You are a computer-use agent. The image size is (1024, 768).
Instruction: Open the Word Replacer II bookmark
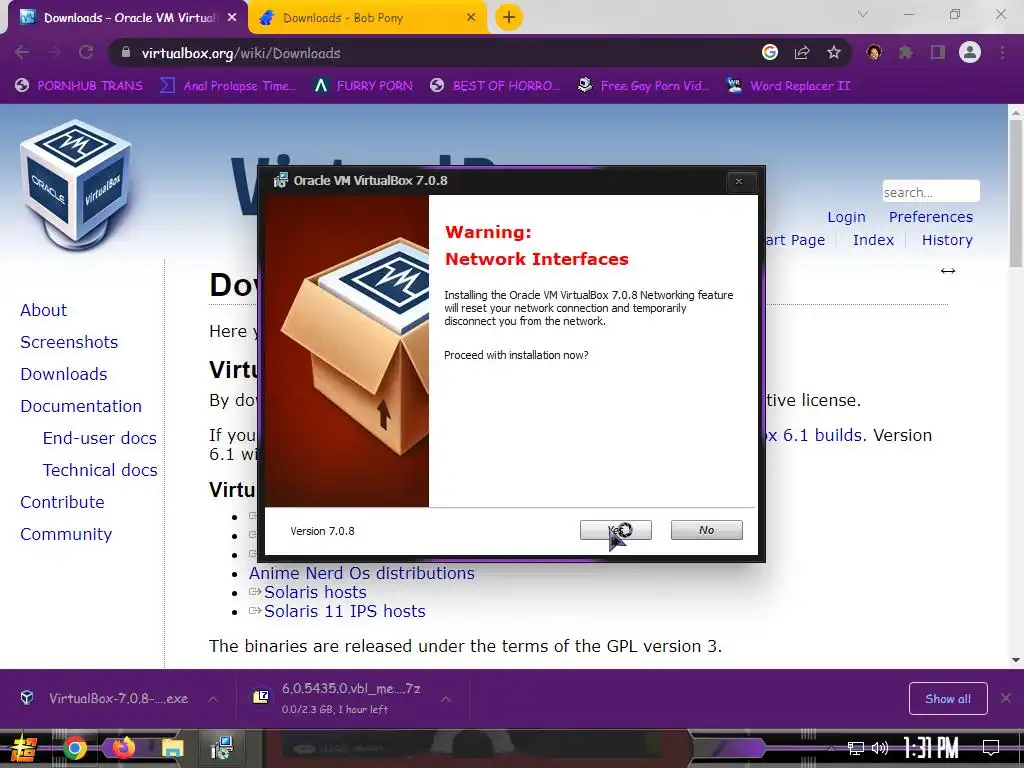[x=789, y=86]
